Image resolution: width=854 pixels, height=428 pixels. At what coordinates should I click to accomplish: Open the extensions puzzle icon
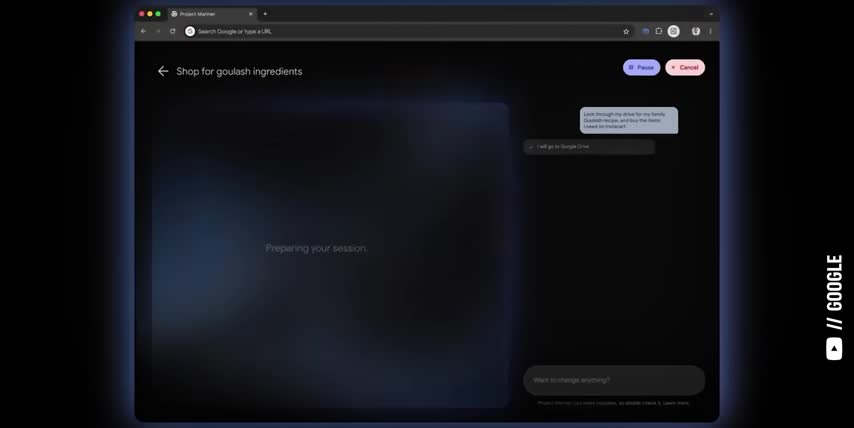(659, 31)
